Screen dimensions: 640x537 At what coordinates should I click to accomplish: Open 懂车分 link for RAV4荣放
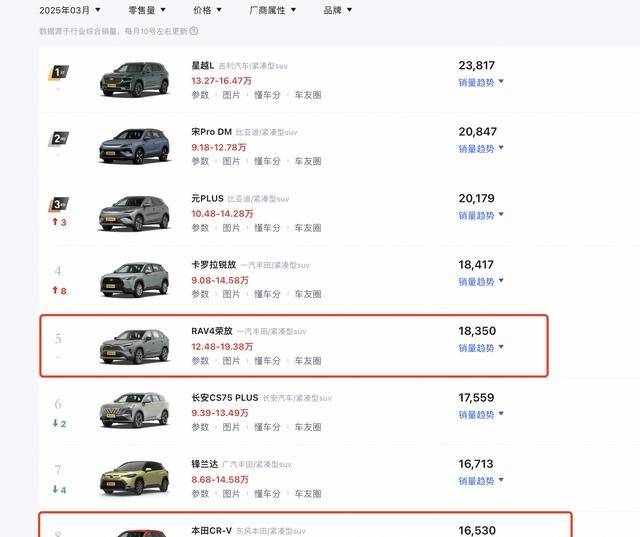(267, 361)
